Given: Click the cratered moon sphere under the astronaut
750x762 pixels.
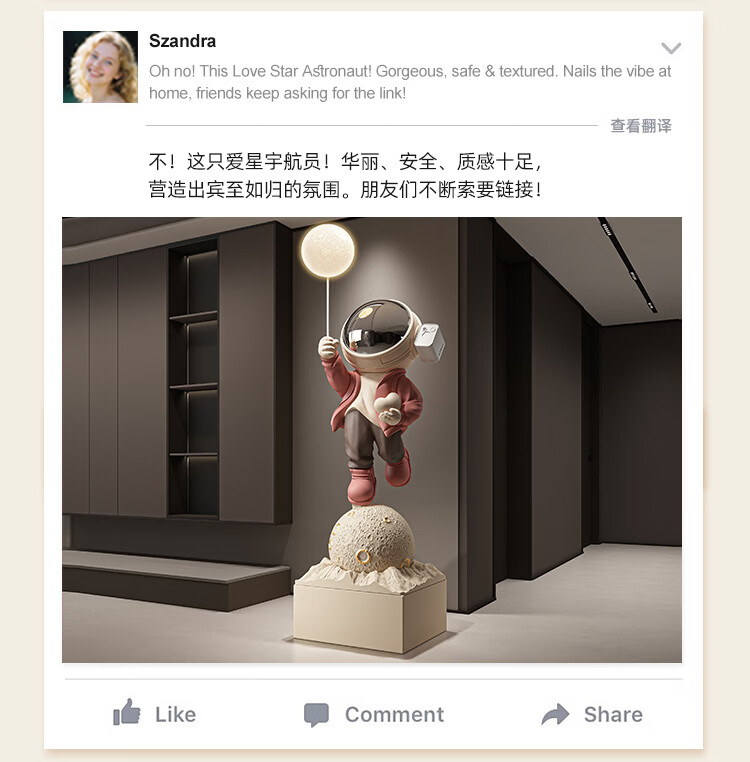Looking at the screenshot, I should pyautogui.click(x=371, y=538).
